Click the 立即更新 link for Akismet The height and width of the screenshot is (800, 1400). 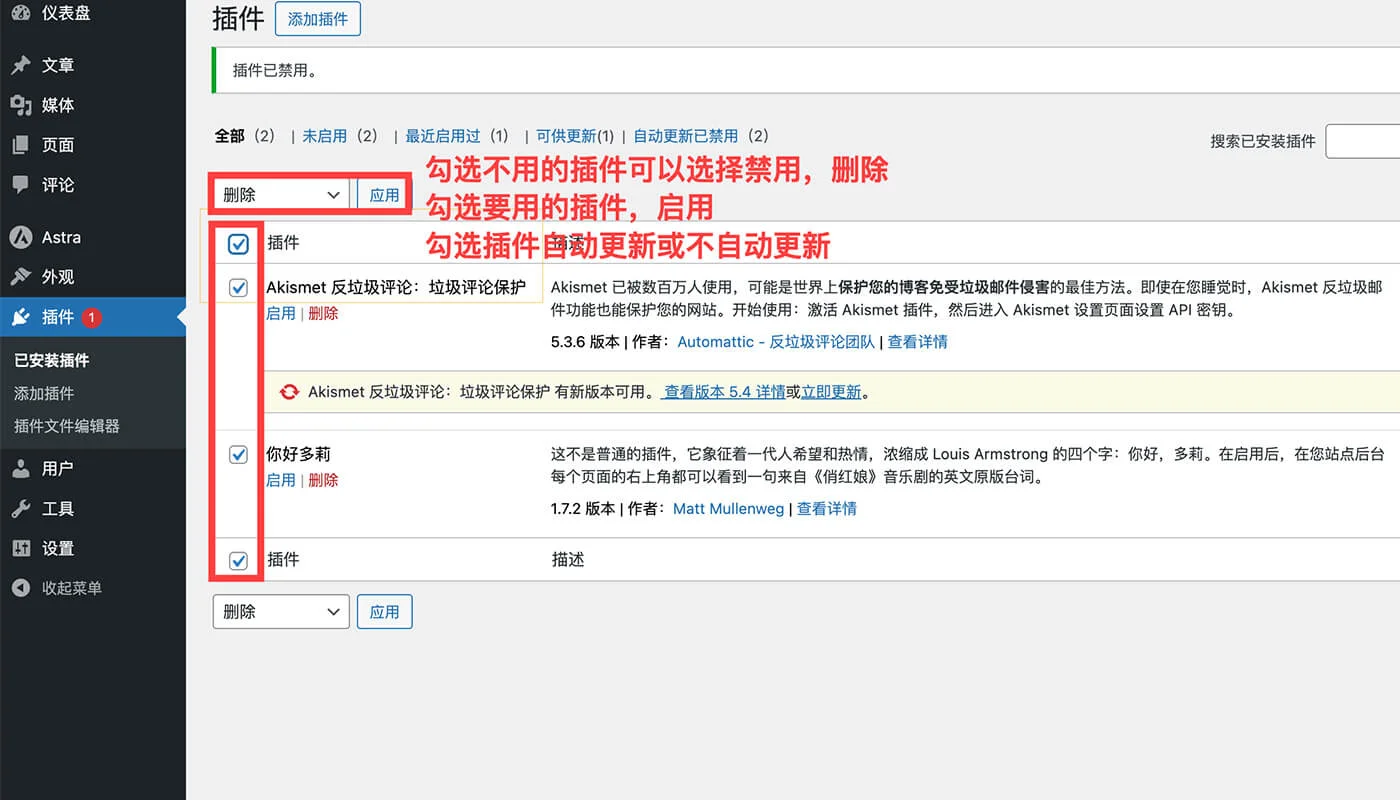(831, 392)
